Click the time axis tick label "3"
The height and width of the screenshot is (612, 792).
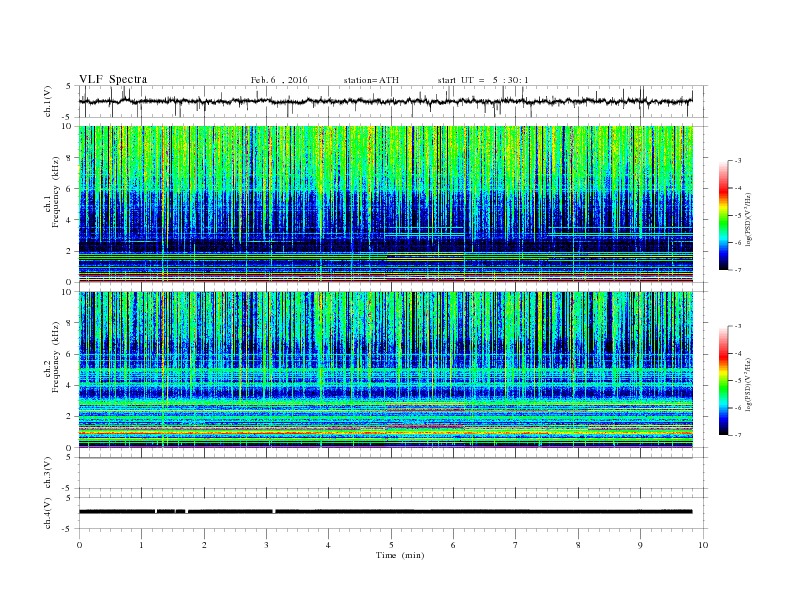click(266, 545)
